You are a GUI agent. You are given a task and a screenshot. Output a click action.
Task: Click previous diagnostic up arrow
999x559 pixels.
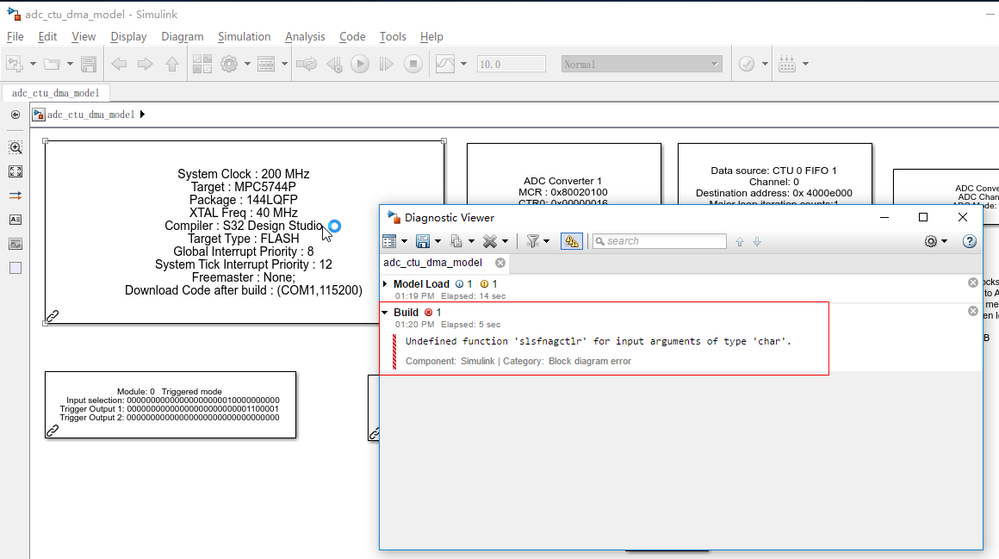[740, 242]
